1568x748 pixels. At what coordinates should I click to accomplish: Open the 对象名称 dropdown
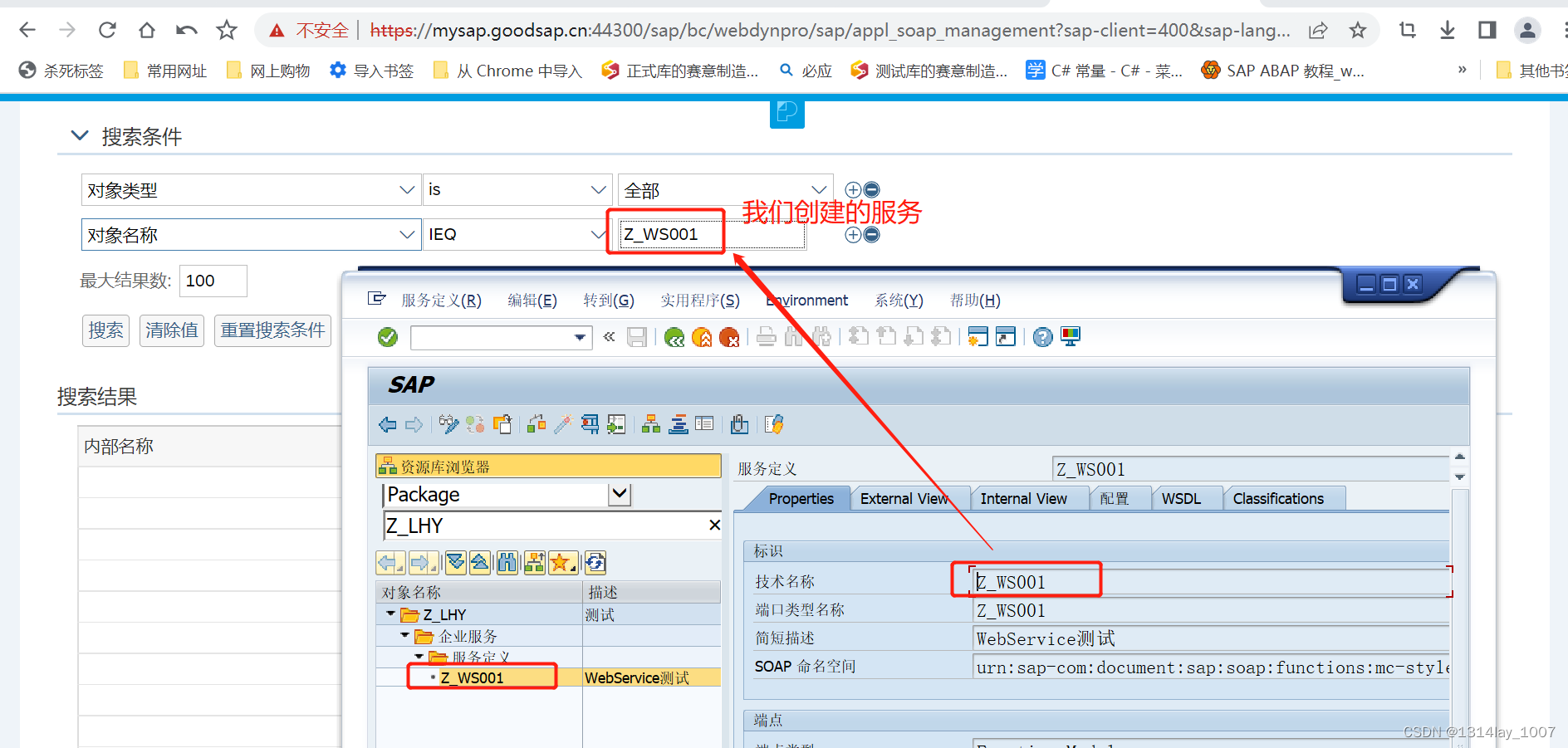(406, 235)
